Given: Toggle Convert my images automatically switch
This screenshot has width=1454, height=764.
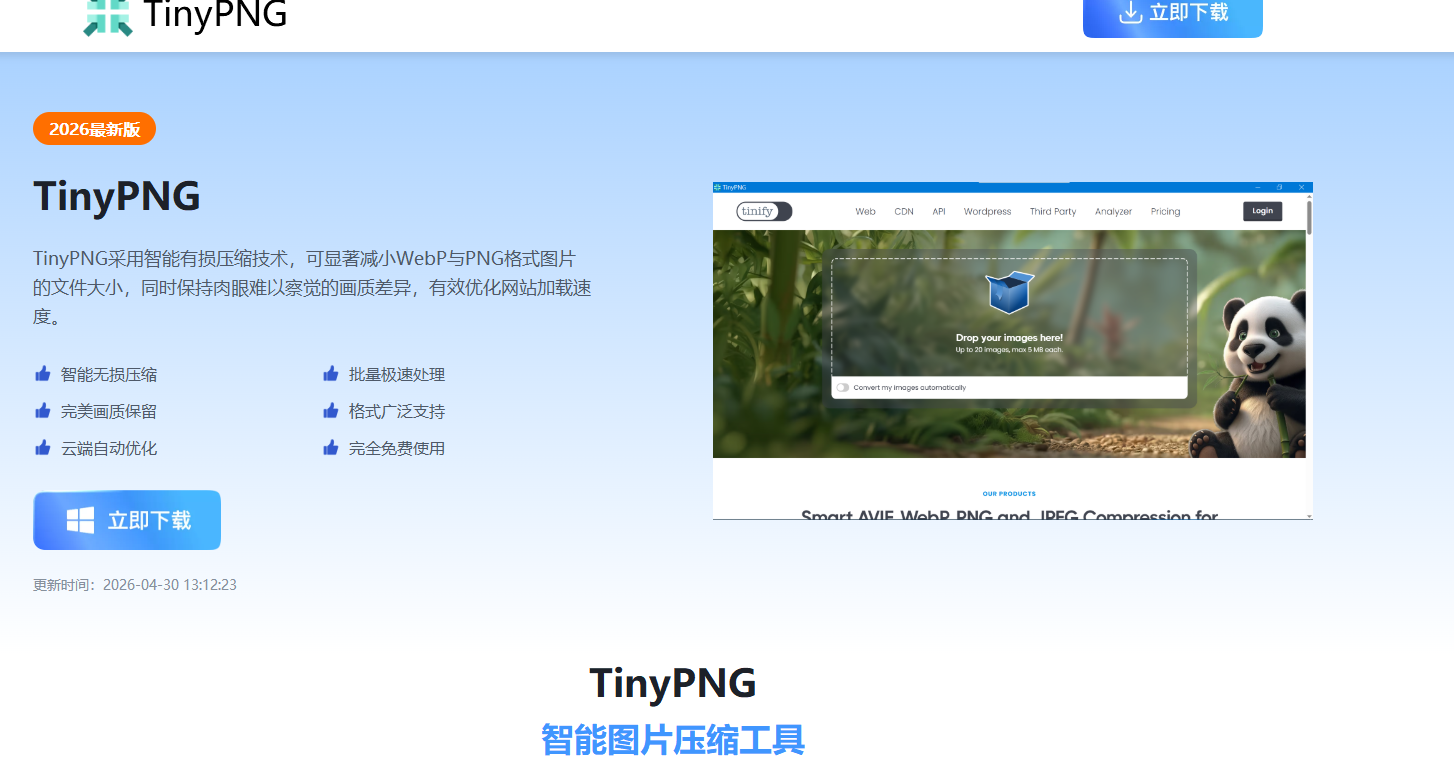Looking at the screenshot, I should point(843,388).
